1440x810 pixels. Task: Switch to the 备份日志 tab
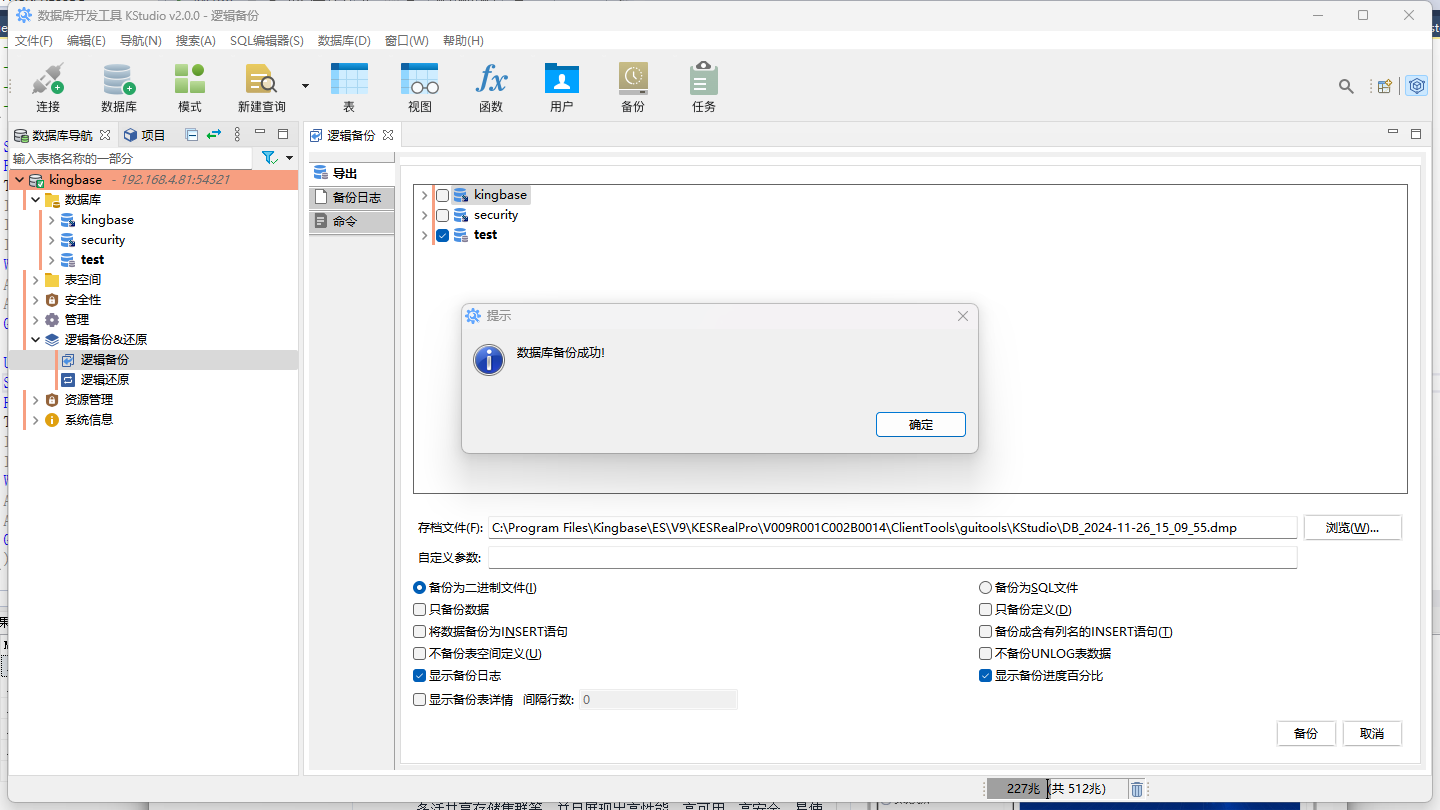tap(352, 197)
